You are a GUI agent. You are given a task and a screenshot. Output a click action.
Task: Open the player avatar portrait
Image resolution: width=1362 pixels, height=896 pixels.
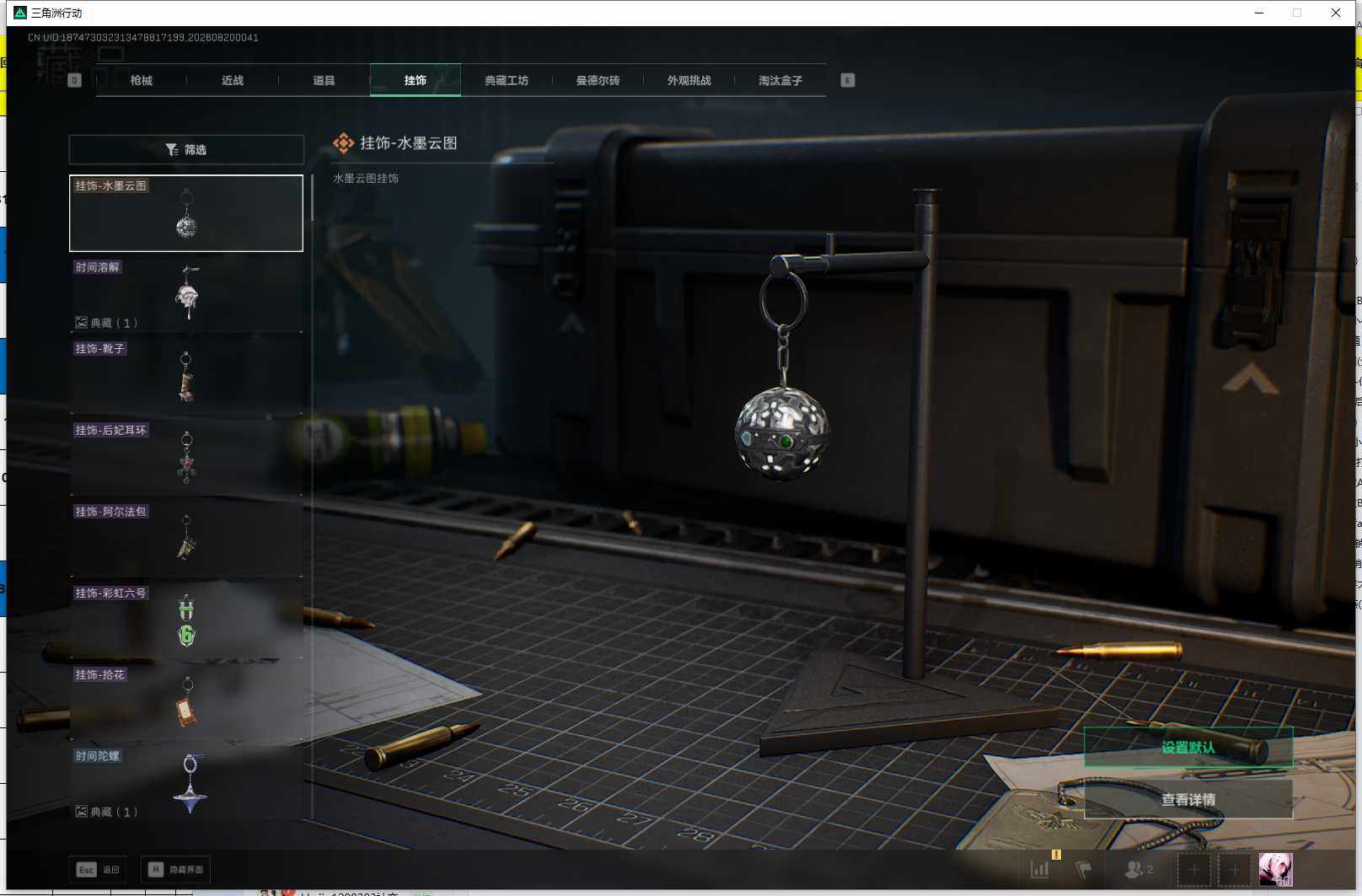point(1275,869)
